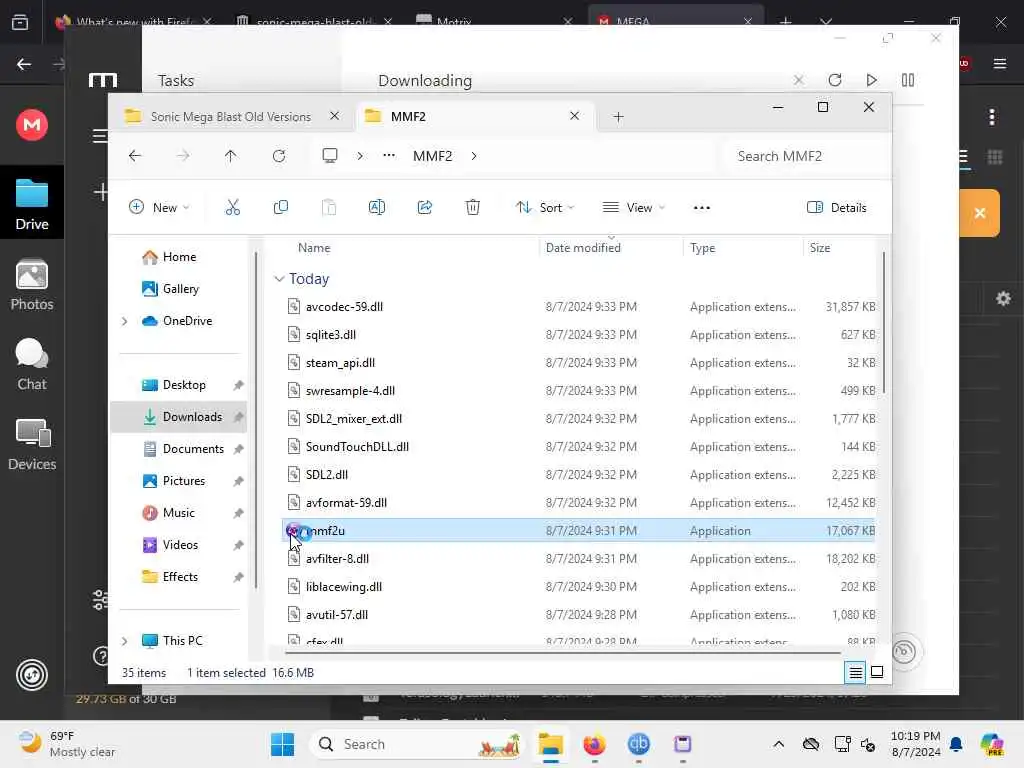This screenshot has height=768, width=1024.
Task: Click the Windows Start button
Action: (x=283, y=744)
